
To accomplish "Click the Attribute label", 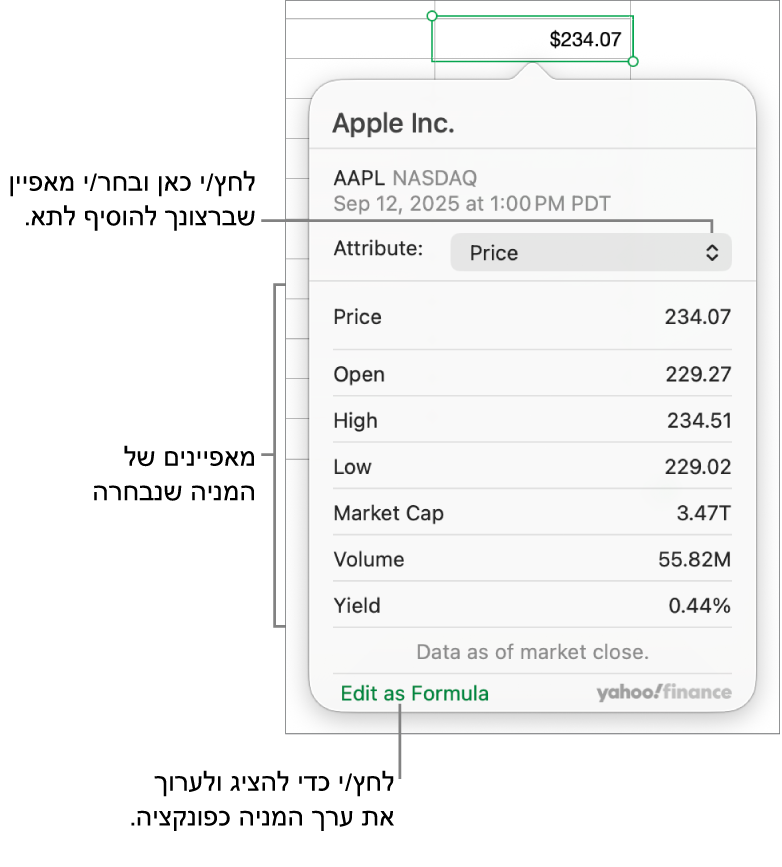I will tap(378, 248).
